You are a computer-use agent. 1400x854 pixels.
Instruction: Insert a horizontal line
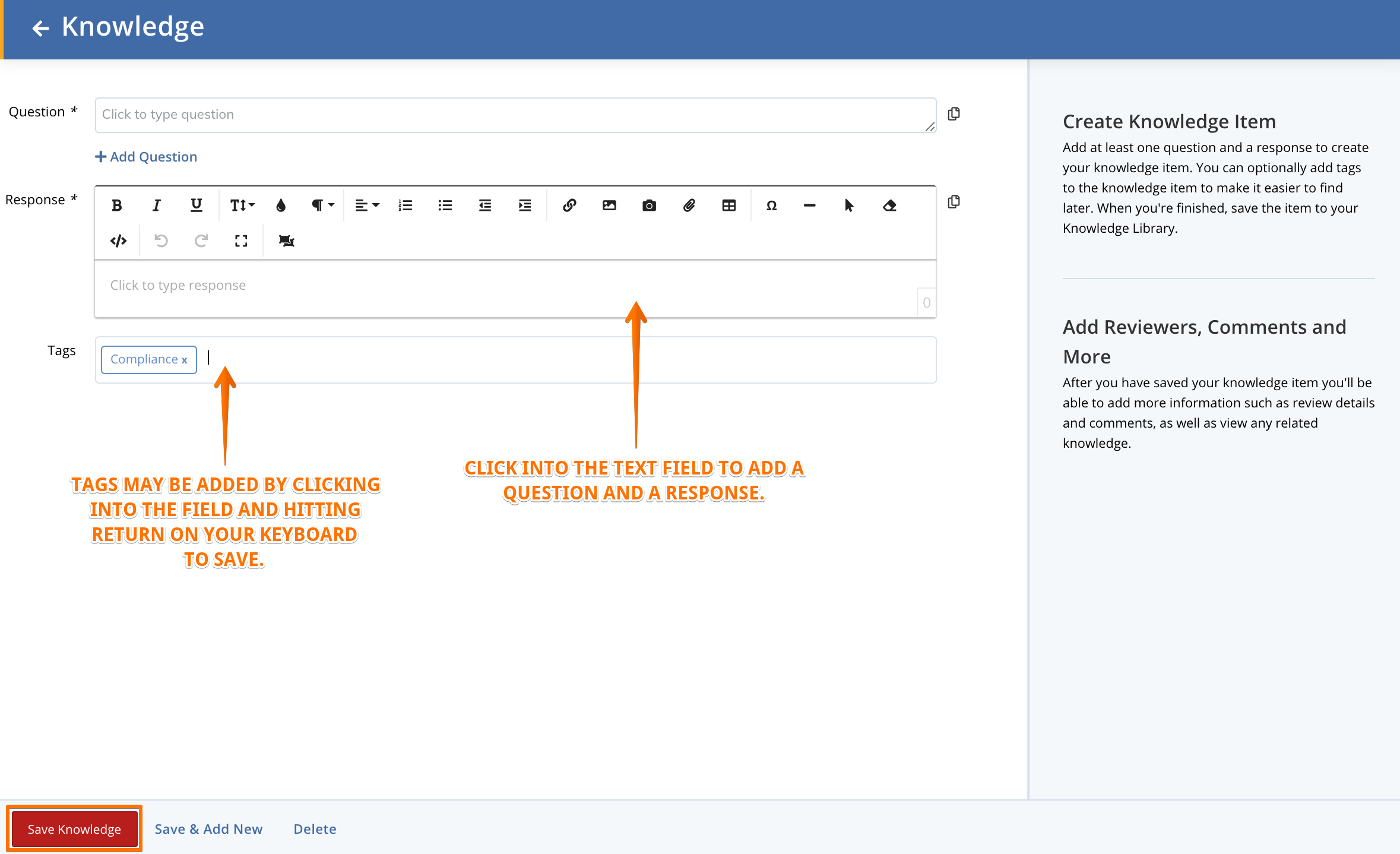click(x=810, y=205)
